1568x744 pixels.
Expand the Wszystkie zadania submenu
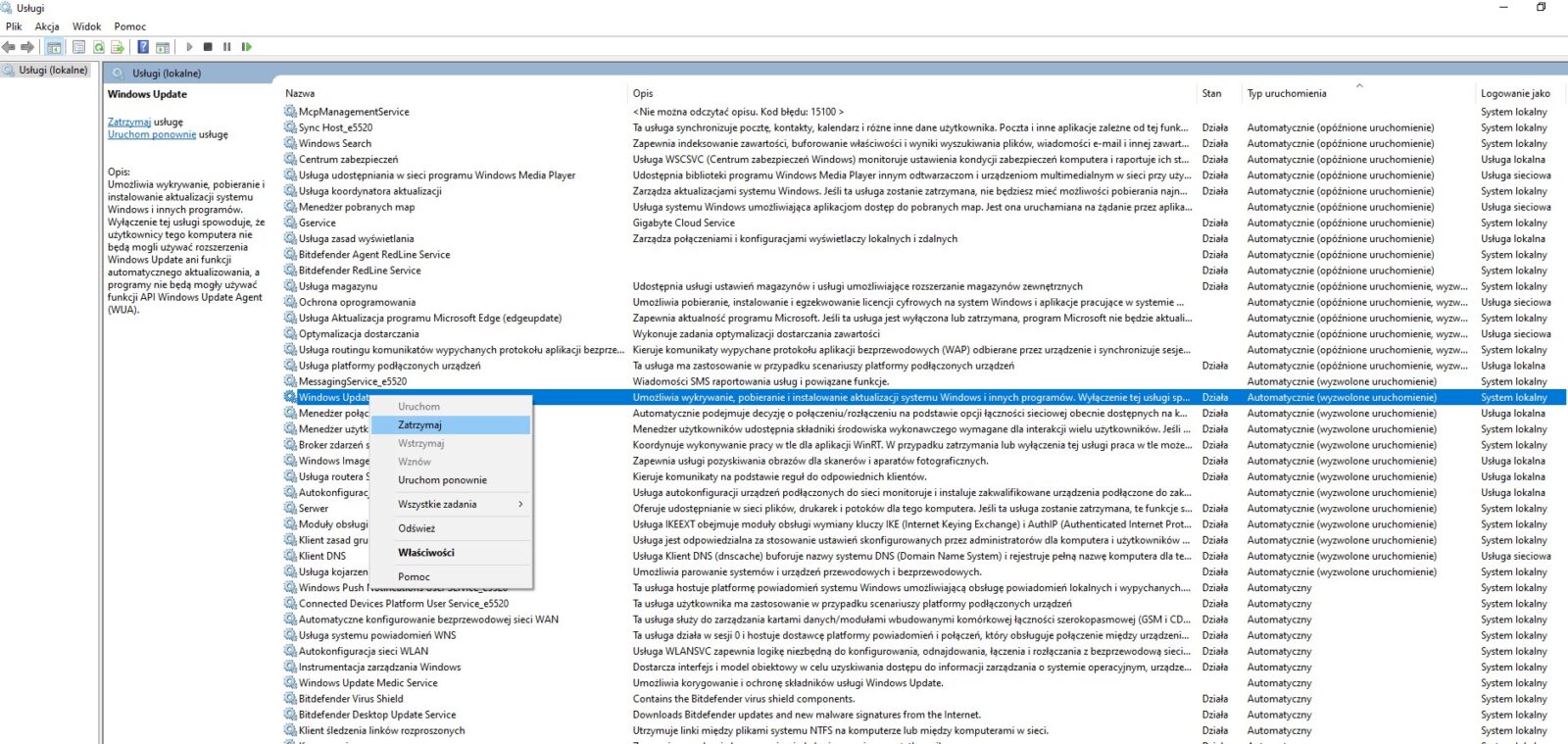click(438, 505)
